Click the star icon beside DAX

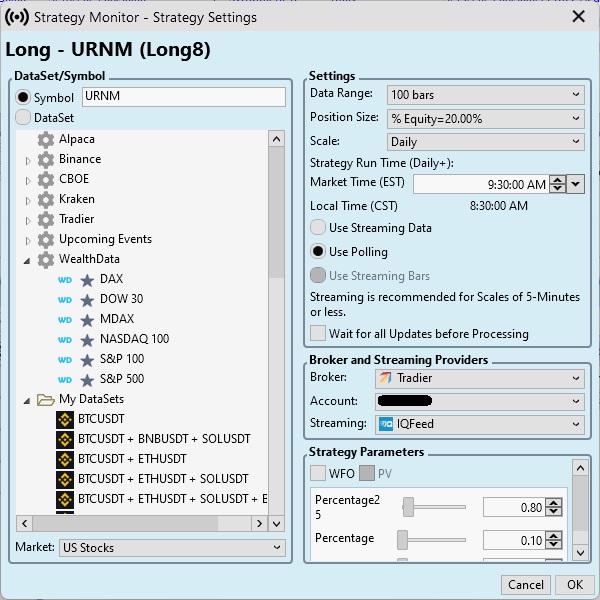[x=87, y=280]
